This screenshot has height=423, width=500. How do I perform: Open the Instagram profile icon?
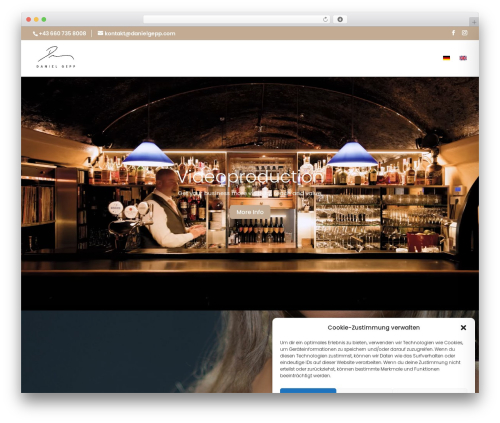465,33
